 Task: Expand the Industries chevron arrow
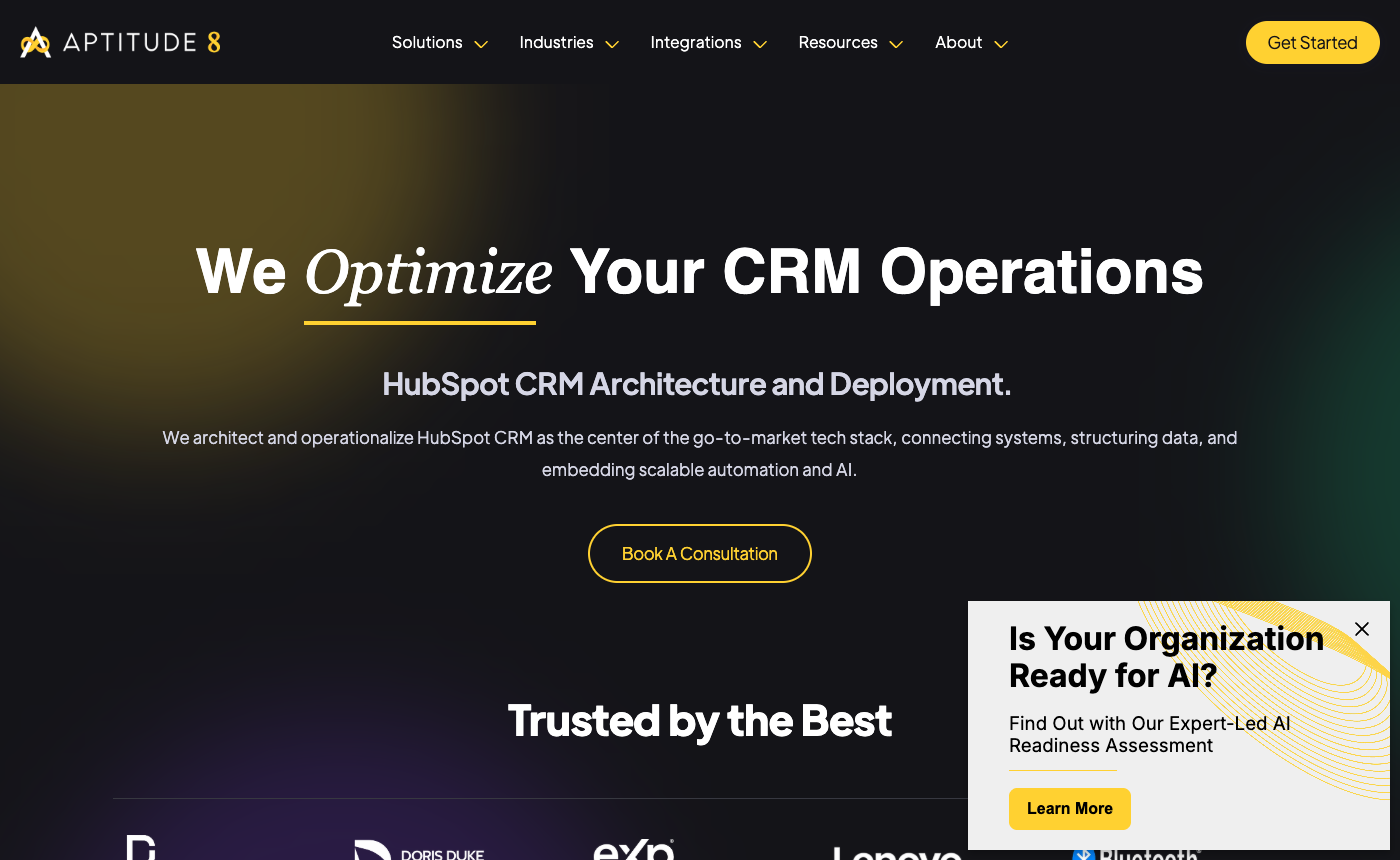pyautogui.click(x=612, y=44)
